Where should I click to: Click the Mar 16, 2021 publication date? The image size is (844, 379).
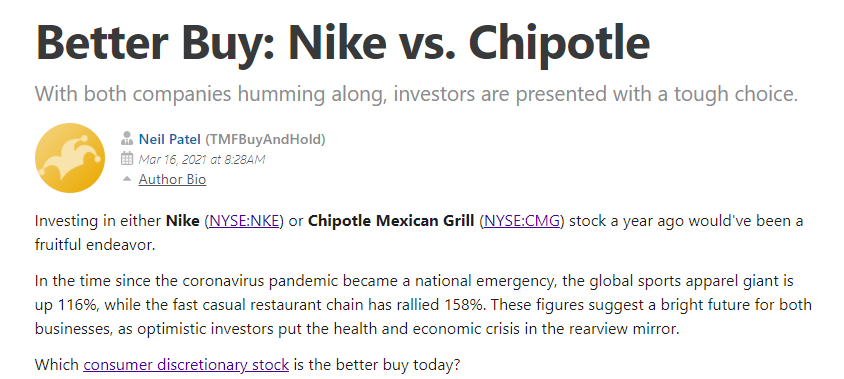click(x=202, y=159)
